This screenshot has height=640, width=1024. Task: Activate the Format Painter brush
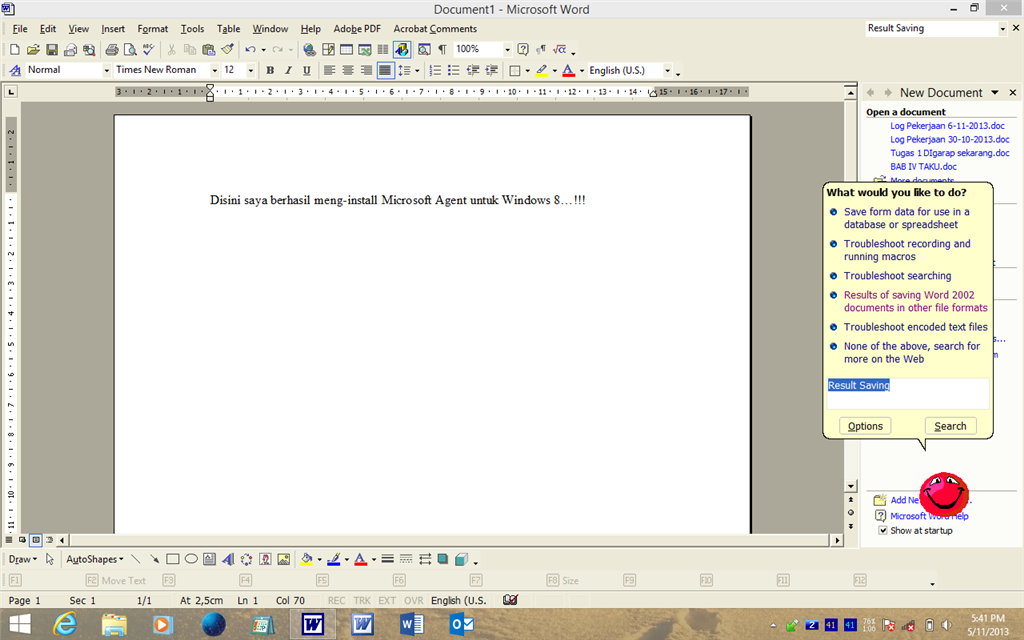(227, 50)
